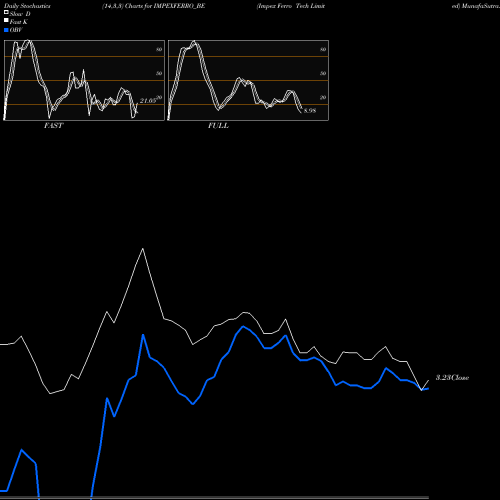Click the Slow D legend swatch
This screenshot has height=500, width=500.
(x=6, y=12)
